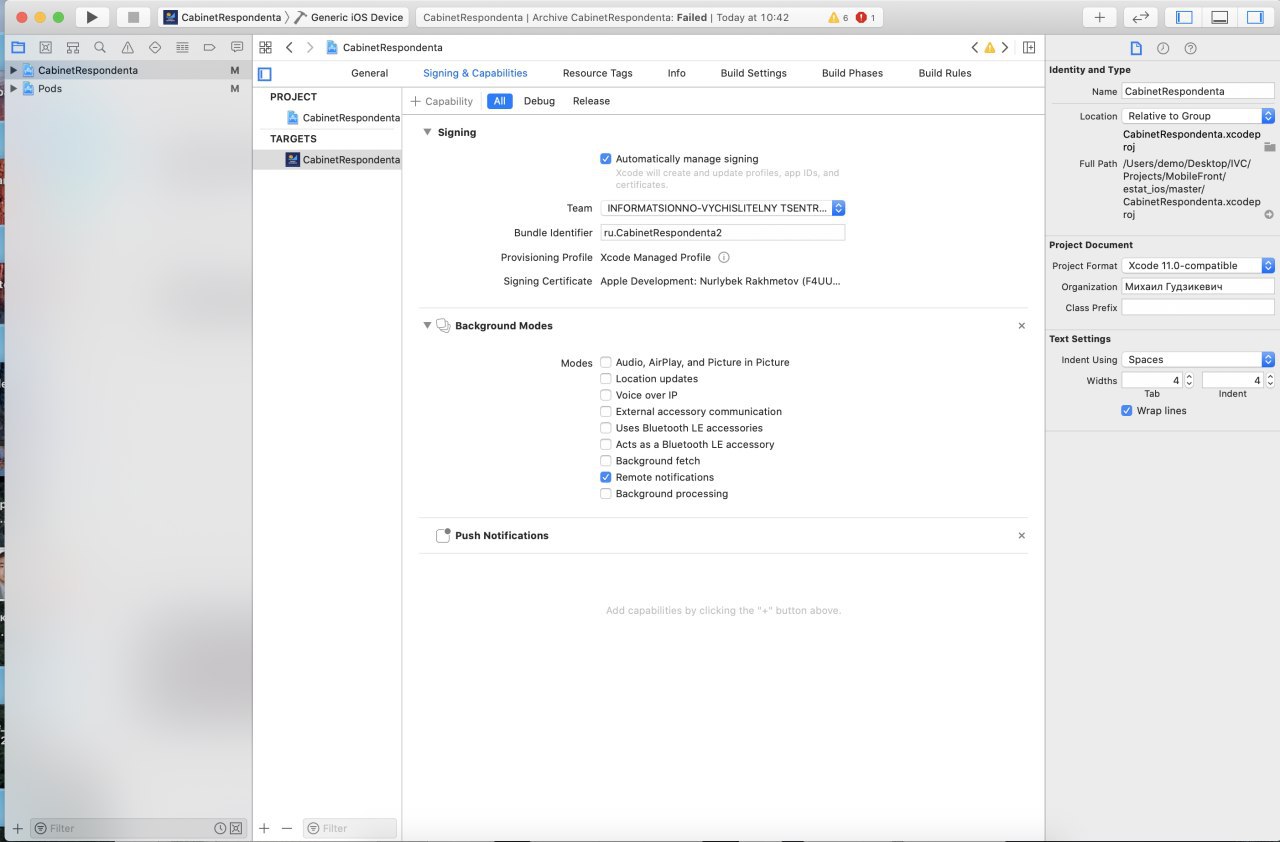Open the related items grid menu
The height and width of the screenshot is (842, 1280).
[x=265, y=47]
